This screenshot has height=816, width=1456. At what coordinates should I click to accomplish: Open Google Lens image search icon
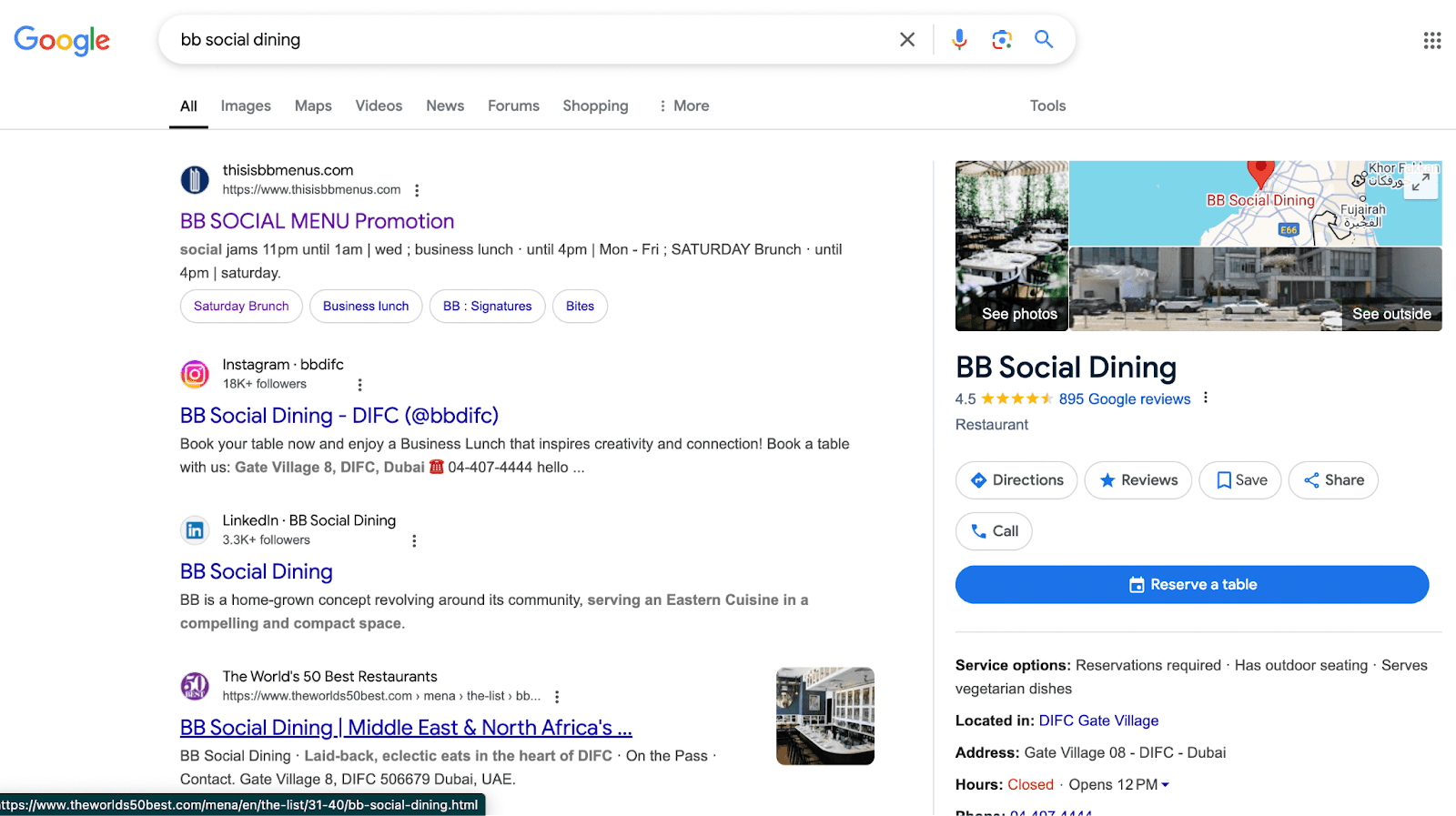pos(1002,39)
